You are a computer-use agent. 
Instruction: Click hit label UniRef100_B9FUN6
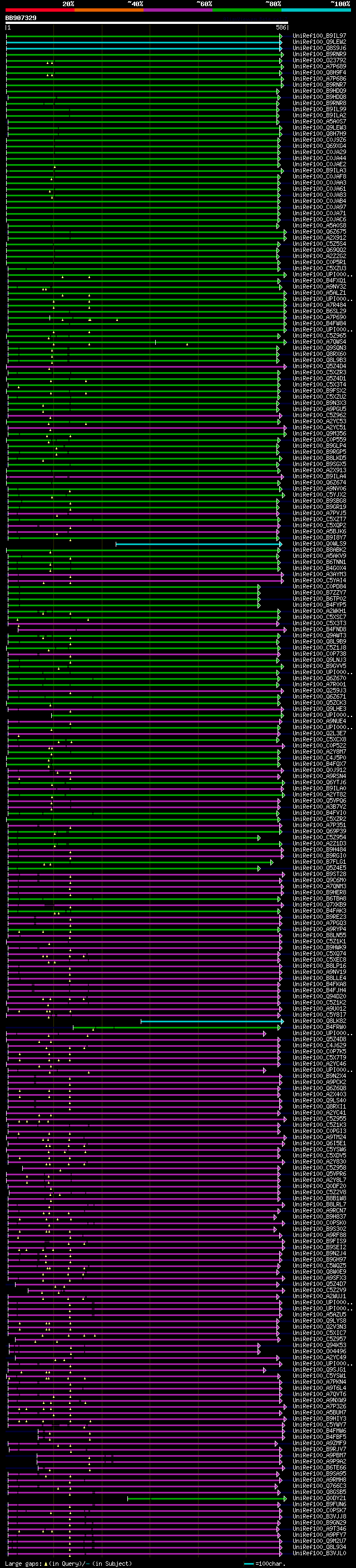coord(319,1504)
